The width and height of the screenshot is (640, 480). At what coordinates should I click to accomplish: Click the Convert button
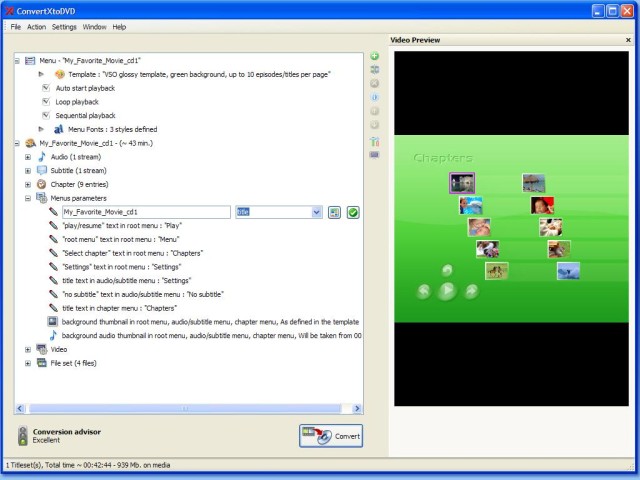tap(331, 436)
